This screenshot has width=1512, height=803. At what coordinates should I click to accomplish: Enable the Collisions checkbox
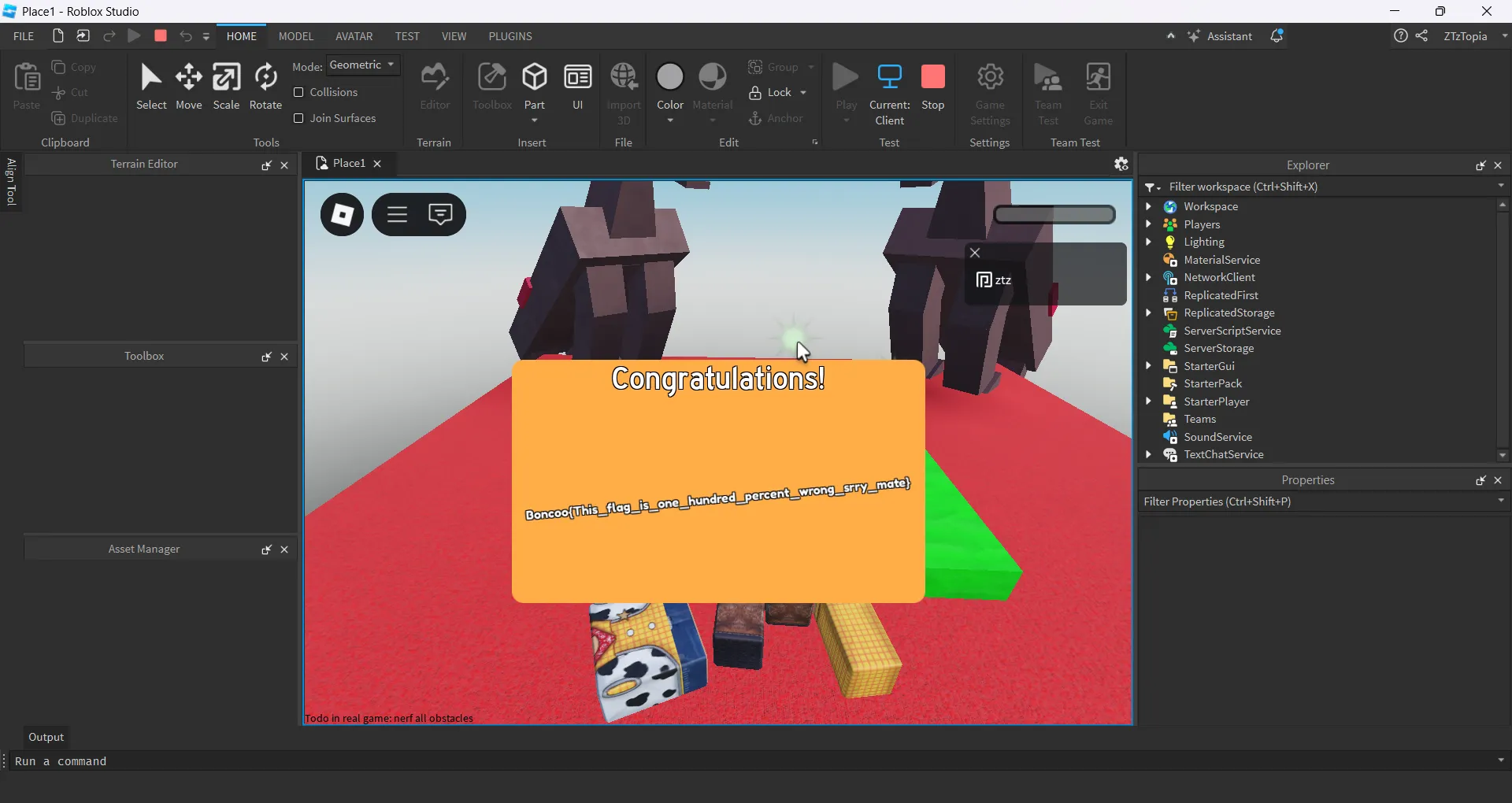click(298, 93)
